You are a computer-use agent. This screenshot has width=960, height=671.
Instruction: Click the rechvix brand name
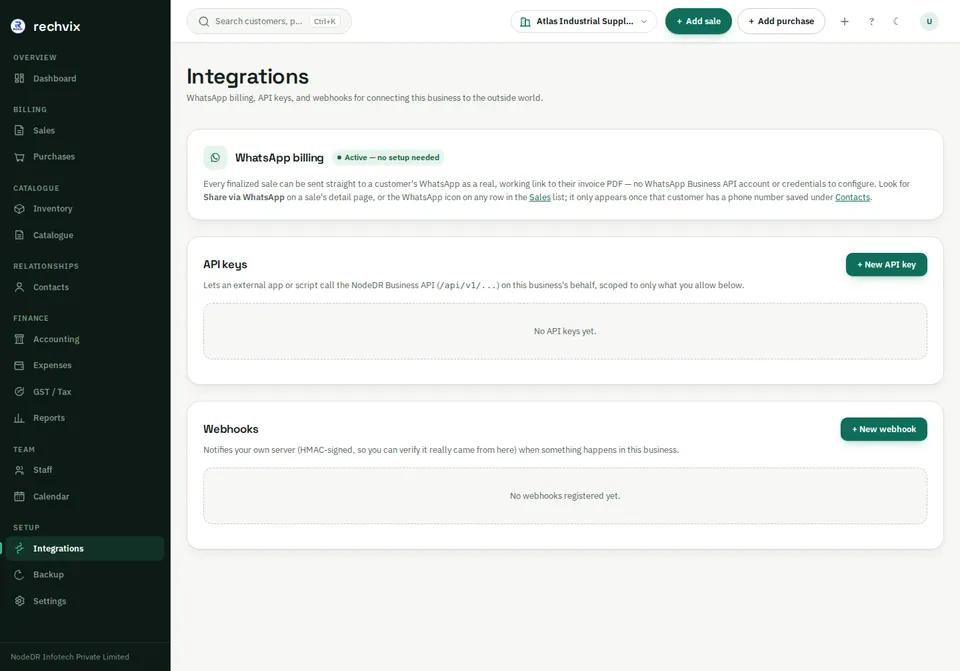click(x=56, y=26)
